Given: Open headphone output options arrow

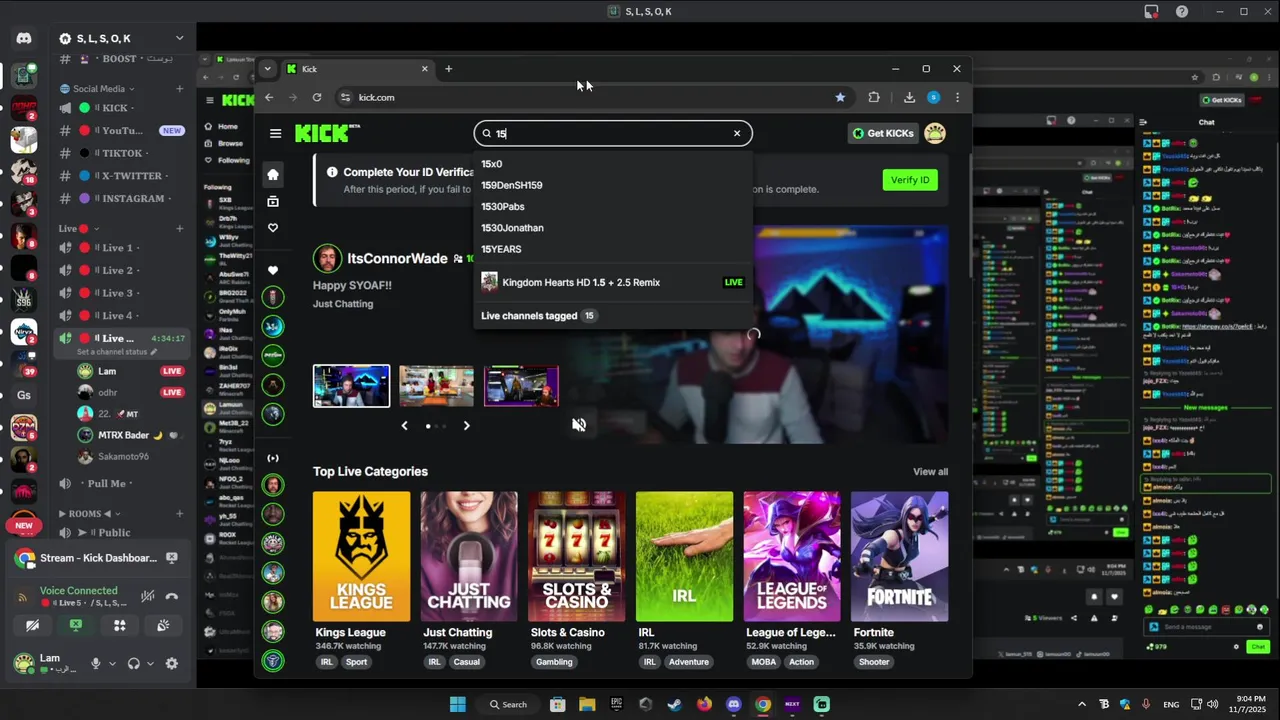Looking at the screenshot, I should (150, 663).
